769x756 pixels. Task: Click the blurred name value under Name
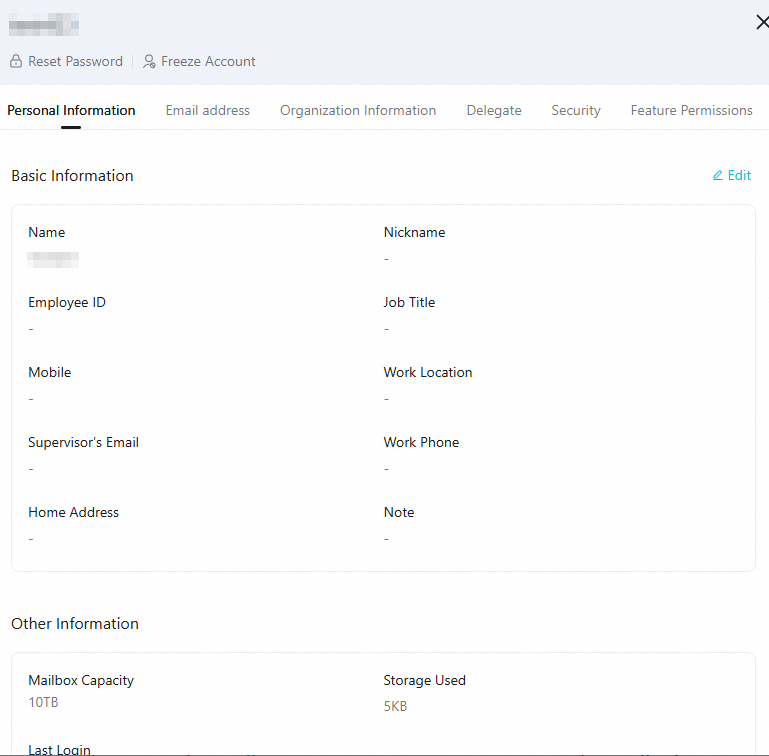[x=53, y=260]
